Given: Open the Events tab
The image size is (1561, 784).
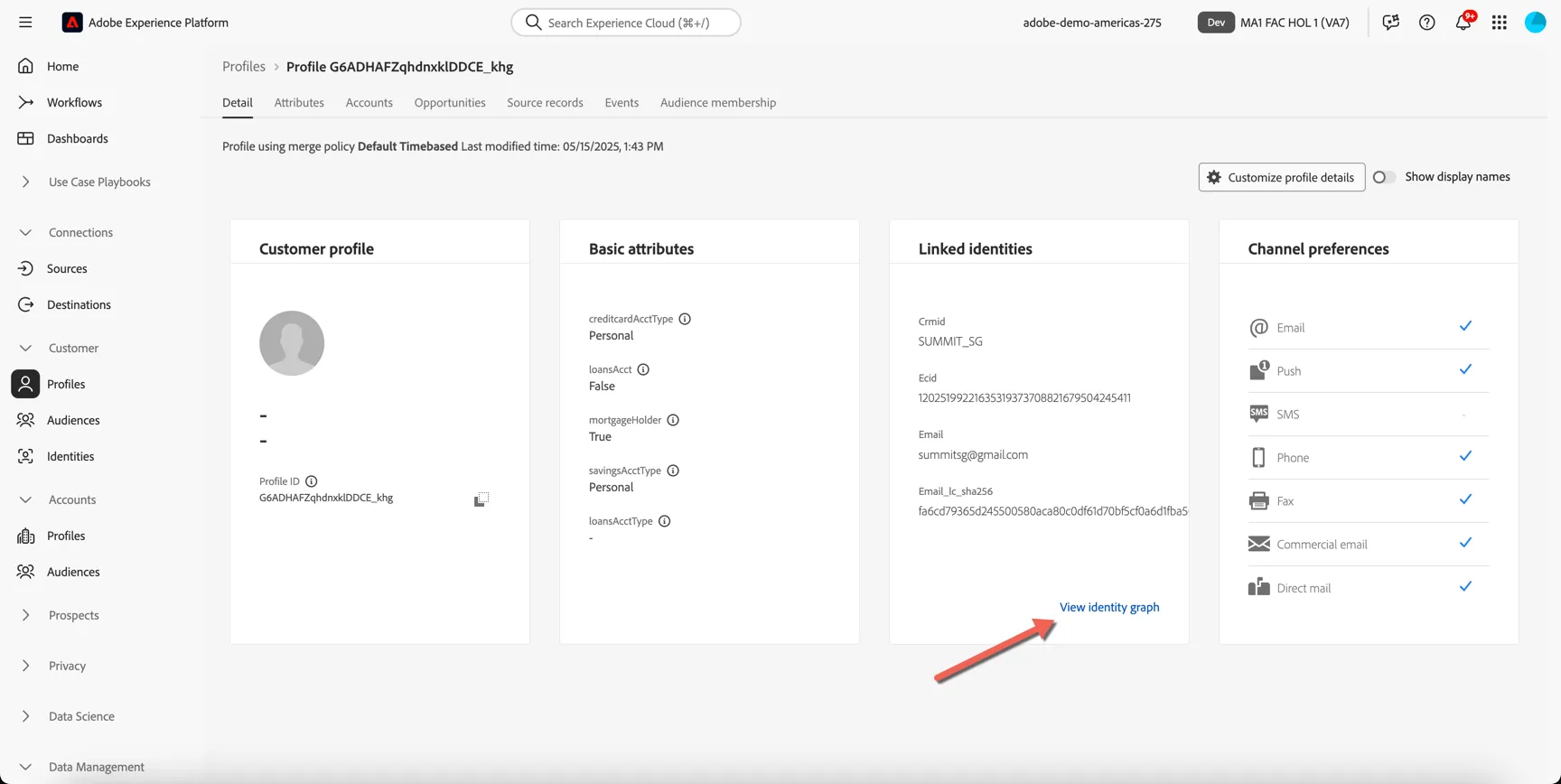Looking at the screenshot, I should pyautogui.click(x=622, y=103).
